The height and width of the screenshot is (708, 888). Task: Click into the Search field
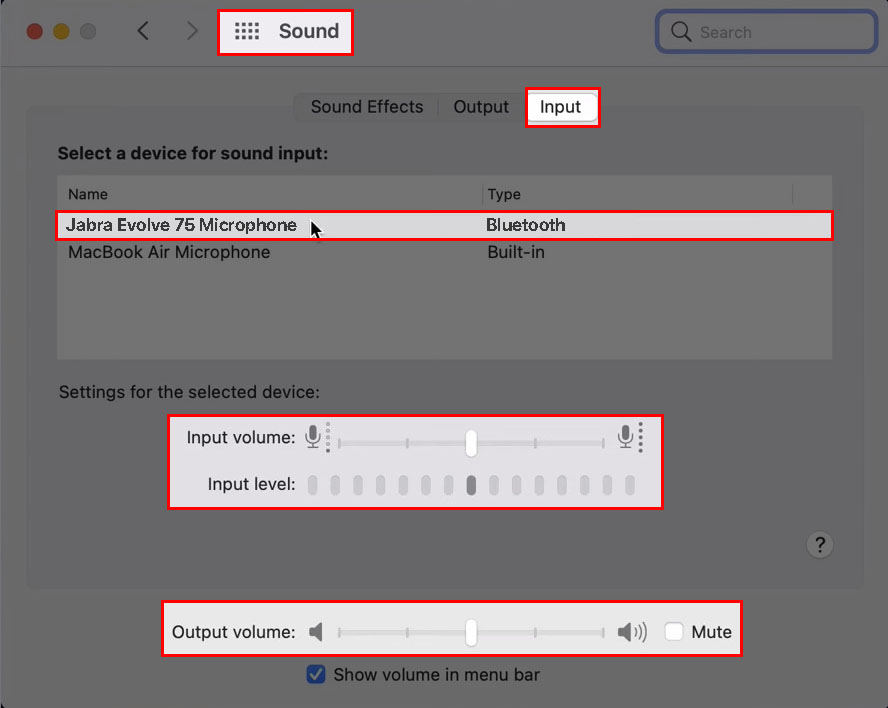coord(766,32)
